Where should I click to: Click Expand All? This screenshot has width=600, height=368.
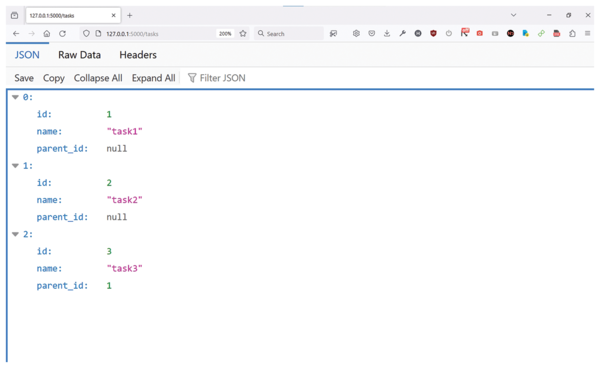coord(153,78)
